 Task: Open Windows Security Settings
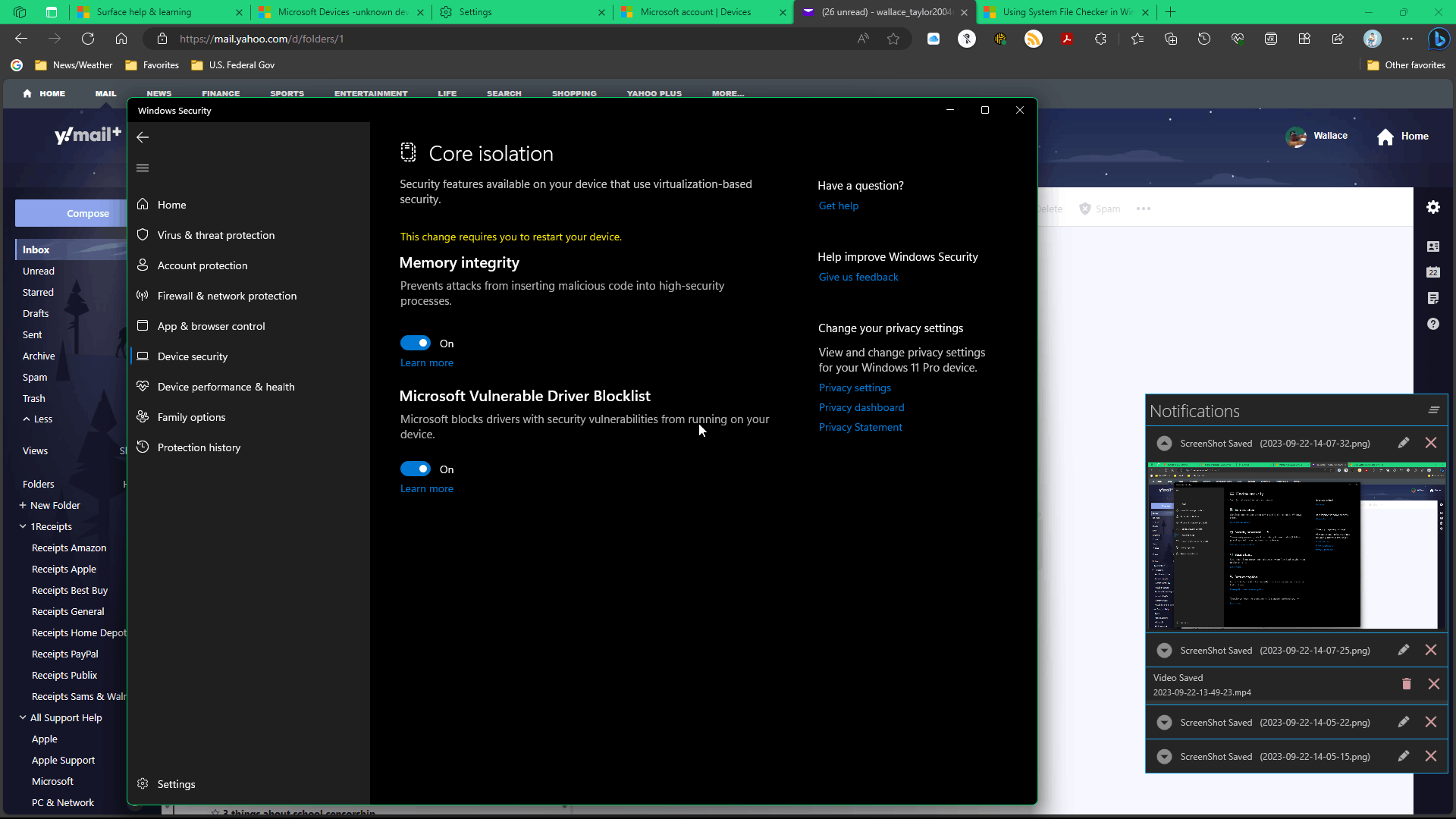(176, 784)
